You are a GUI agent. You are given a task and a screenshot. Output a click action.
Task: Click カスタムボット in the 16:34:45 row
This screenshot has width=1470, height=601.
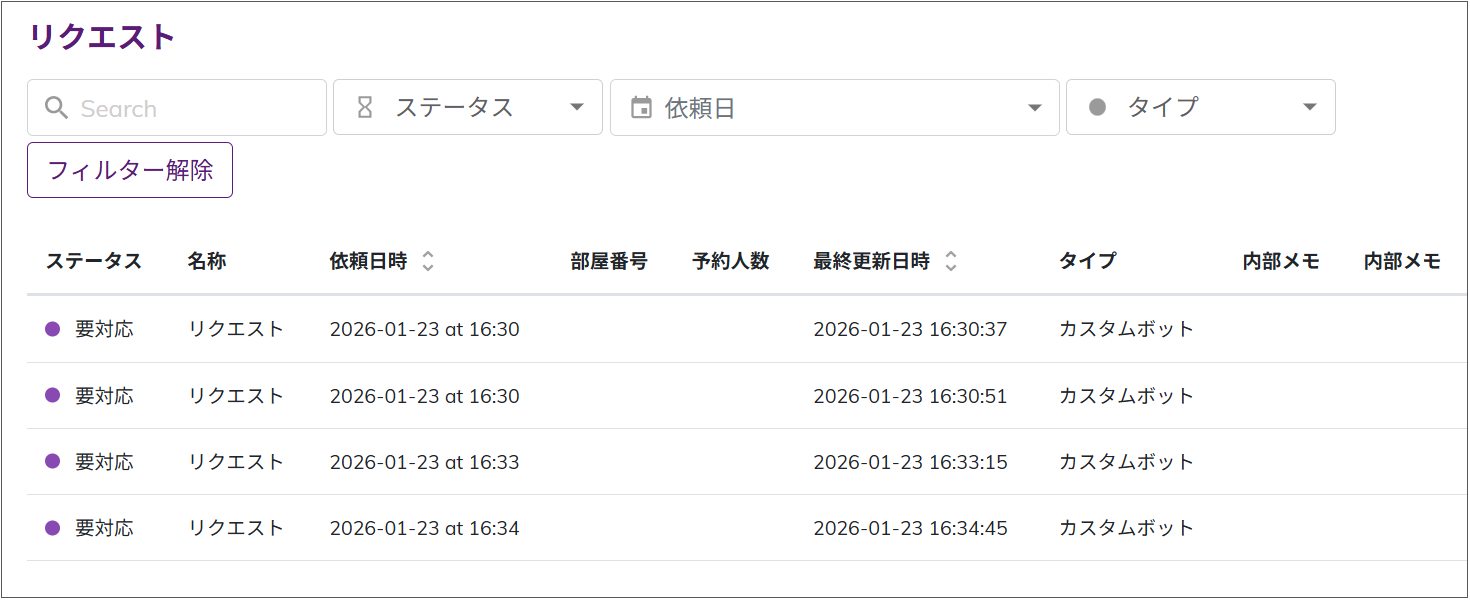pos(1126,527)
